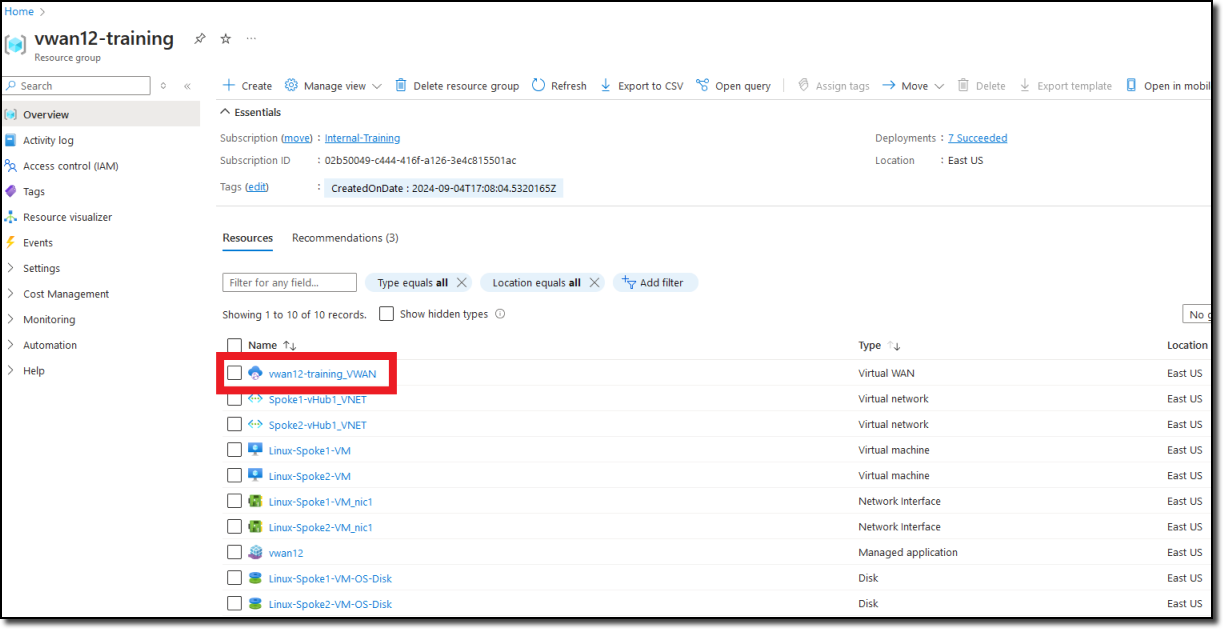
Task: Click the virtual network icon for Spoke1-vHub1_VNET
Action: point(255,399)
